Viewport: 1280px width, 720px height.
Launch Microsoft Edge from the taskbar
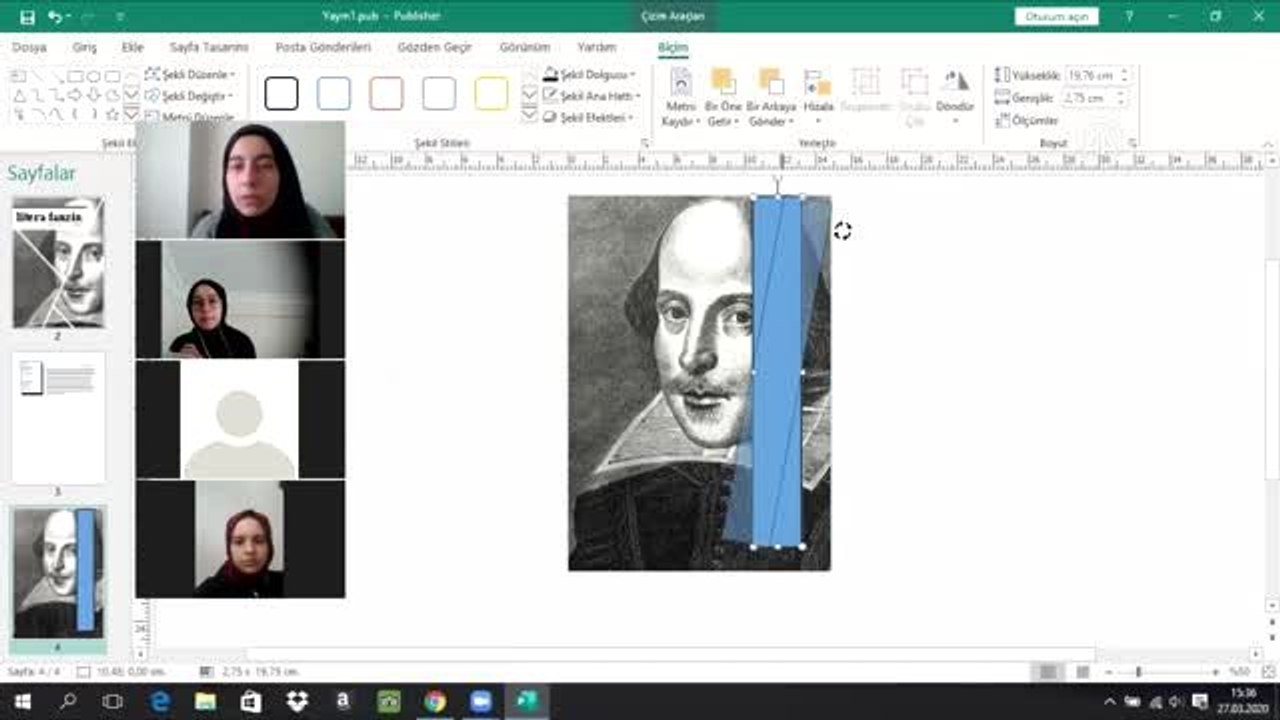click(x=160, y=701)
